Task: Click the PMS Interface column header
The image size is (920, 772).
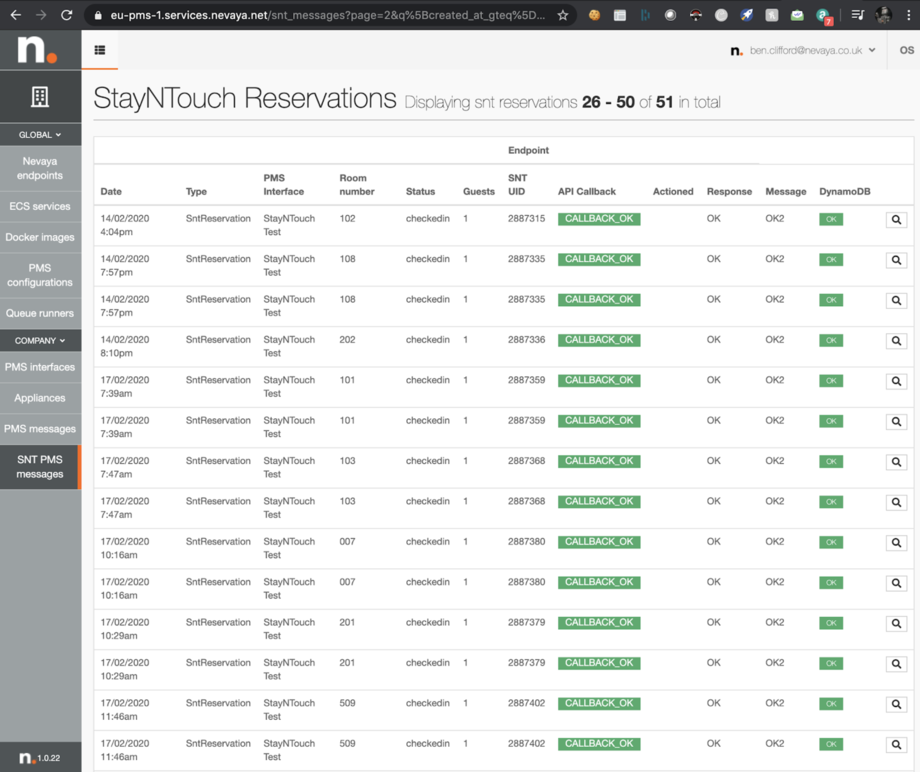Action: point(283,184)
